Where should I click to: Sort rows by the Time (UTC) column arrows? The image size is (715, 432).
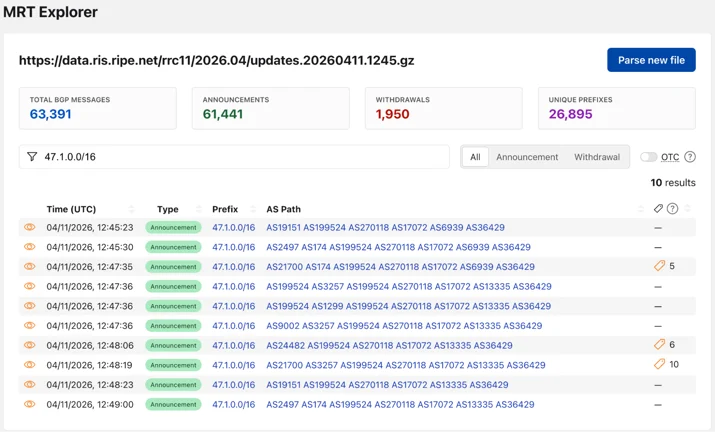131,209
